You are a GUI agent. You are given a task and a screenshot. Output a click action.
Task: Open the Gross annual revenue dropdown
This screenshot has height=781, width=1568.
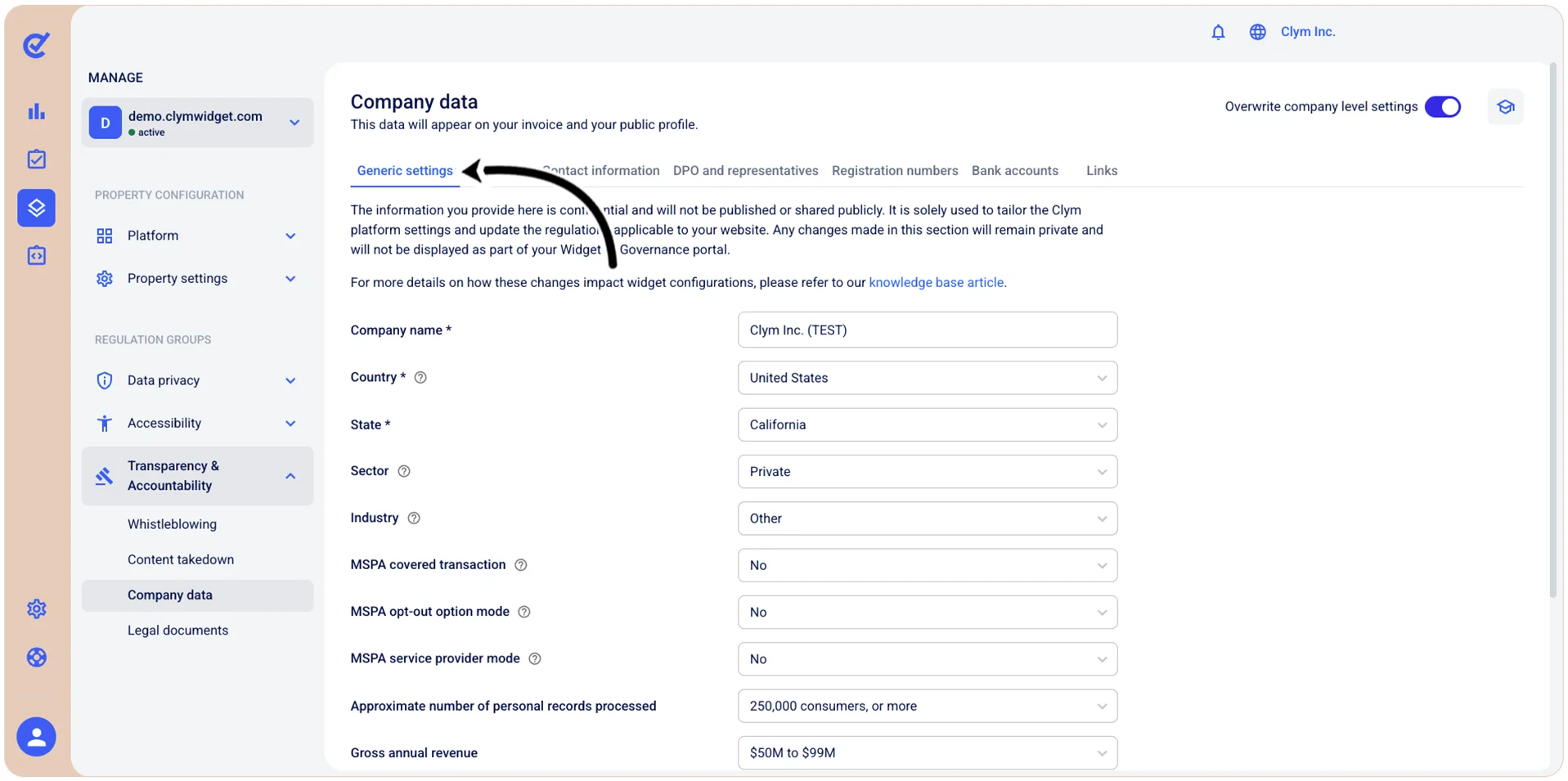coord(928,752)
